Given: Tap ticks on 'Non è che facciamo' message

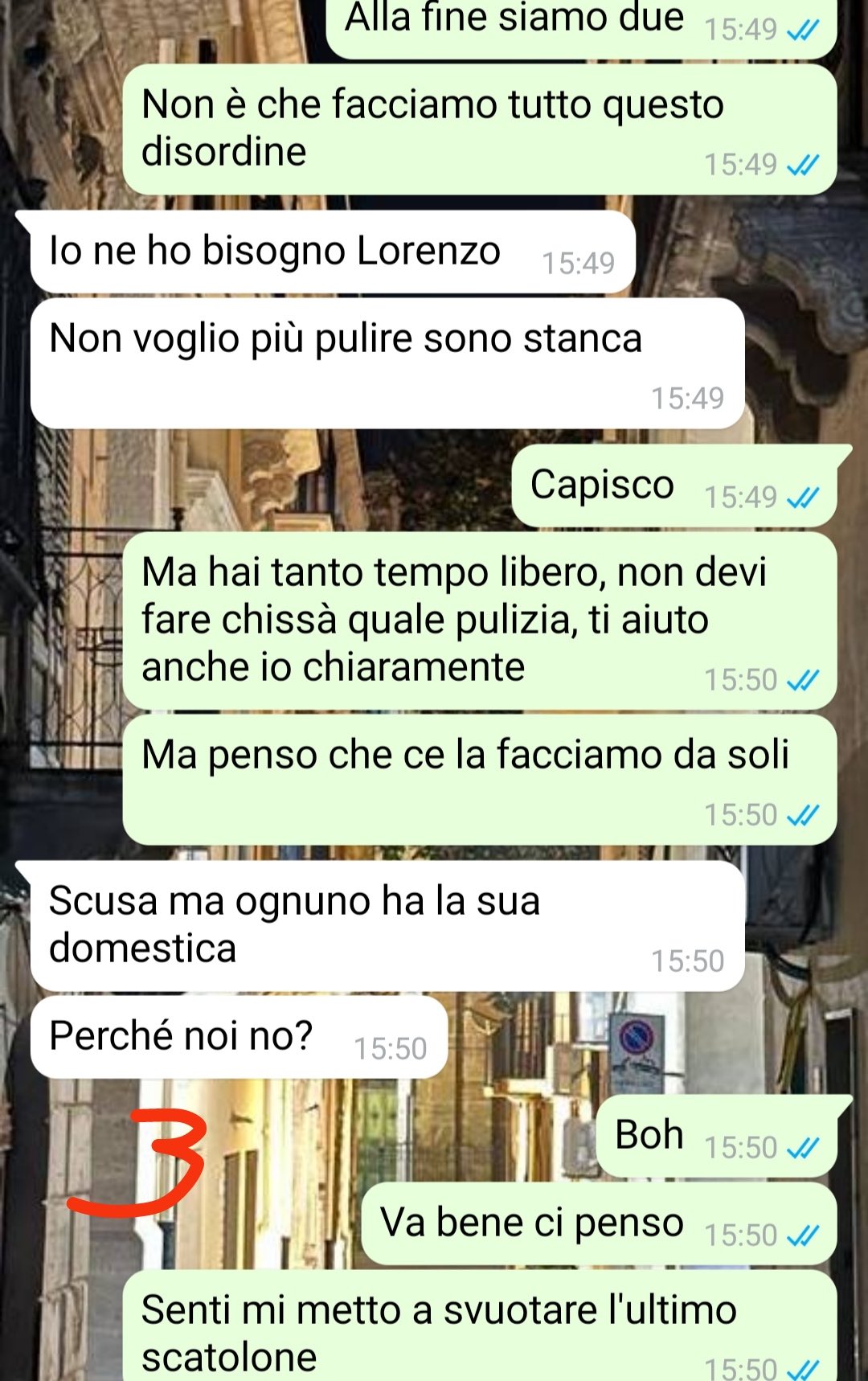Looking at the screenshot, I should point(802,165).
